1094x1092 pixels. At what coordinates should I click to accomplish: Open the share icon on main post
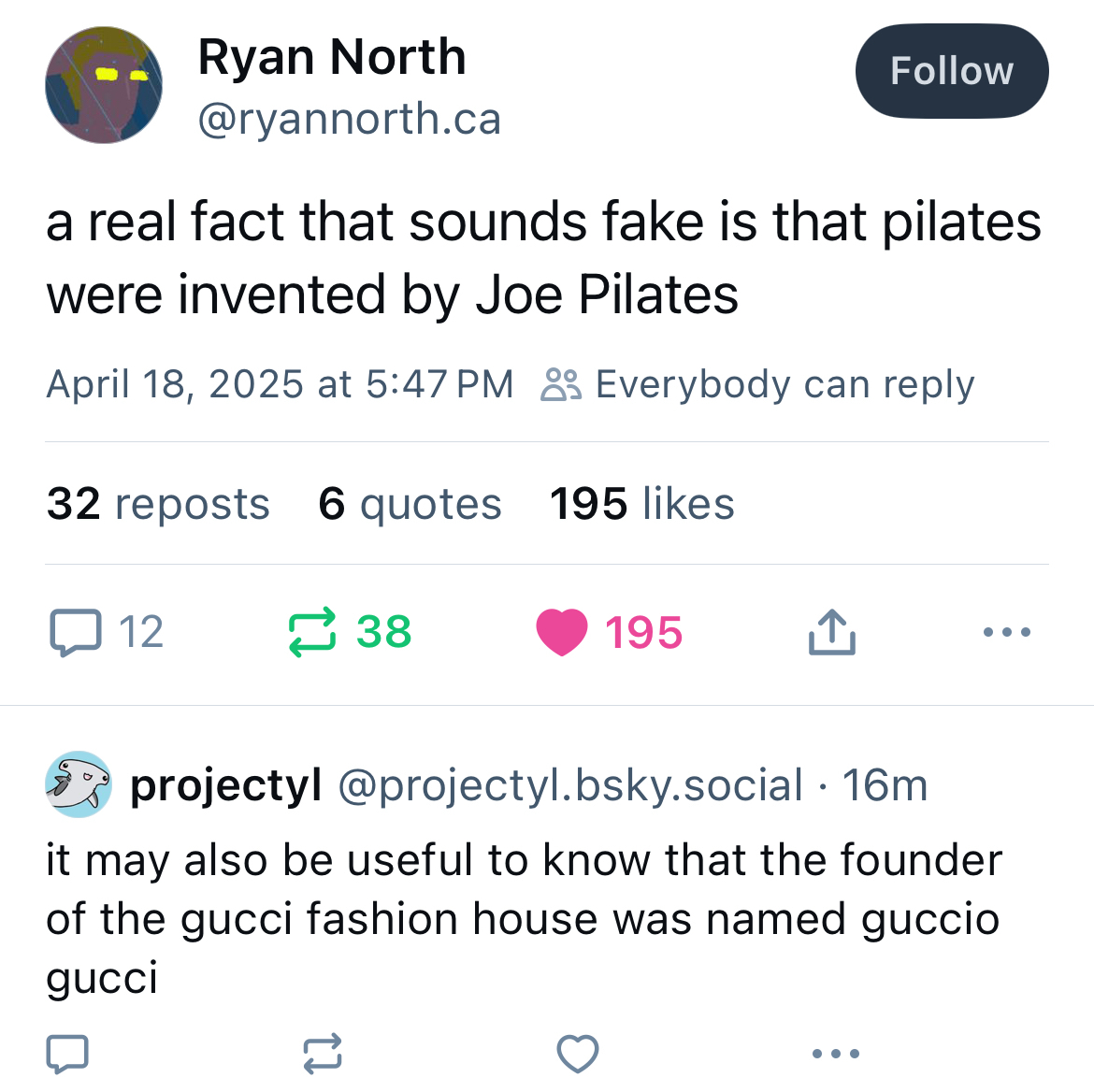click(x=831, y=632)
